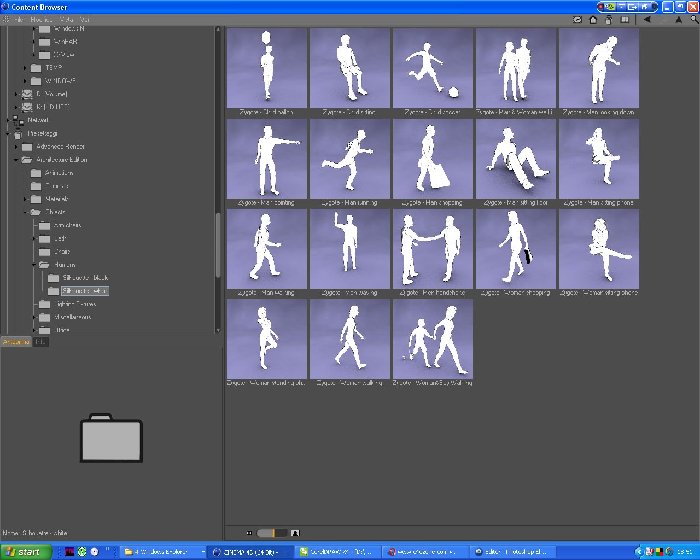This screenshot has height=560, width=700.
Task: Expand the Network tree node
Action: (x=8, y=120)
